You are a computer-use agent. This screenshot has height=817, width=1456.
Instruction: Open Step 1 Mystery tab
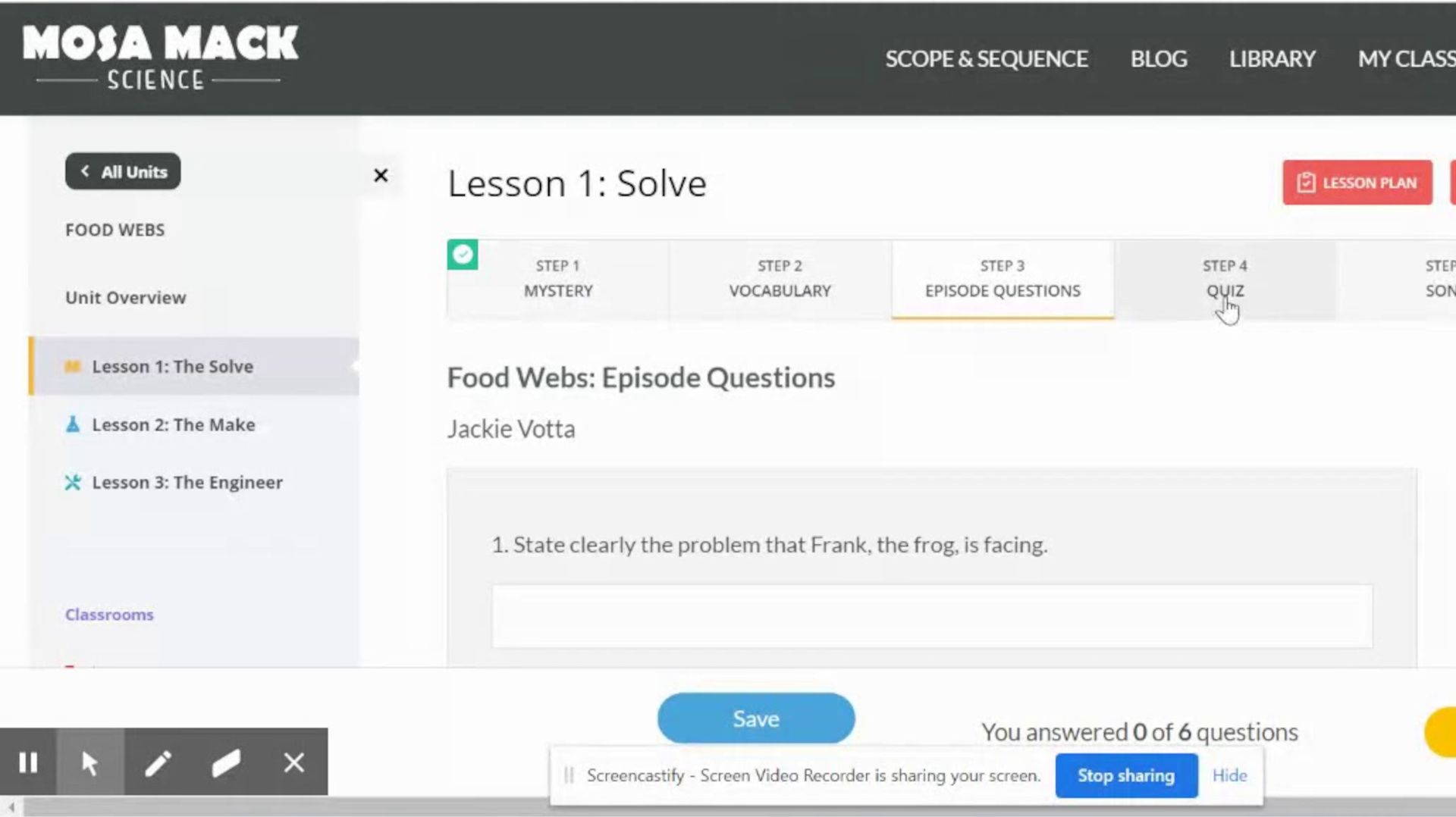tap(558, 278)
